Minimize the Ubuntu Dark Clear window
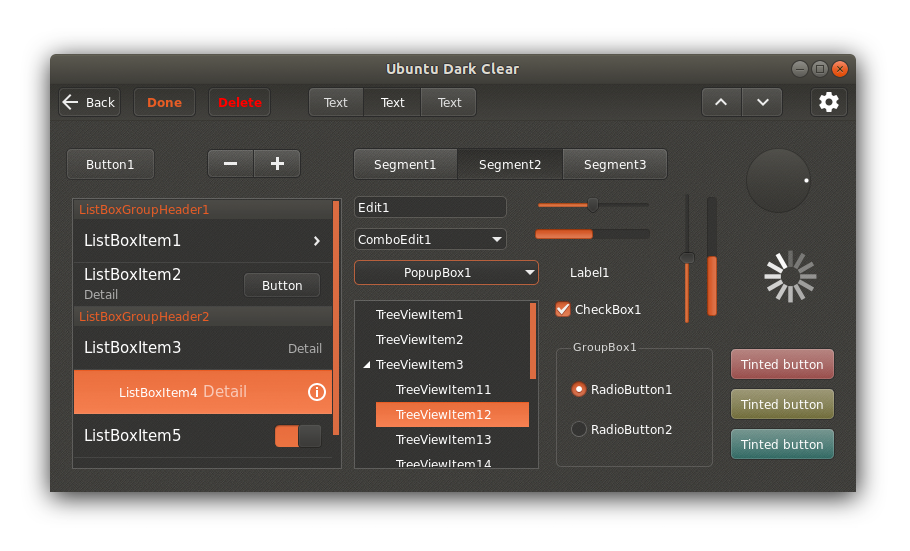 800,69
